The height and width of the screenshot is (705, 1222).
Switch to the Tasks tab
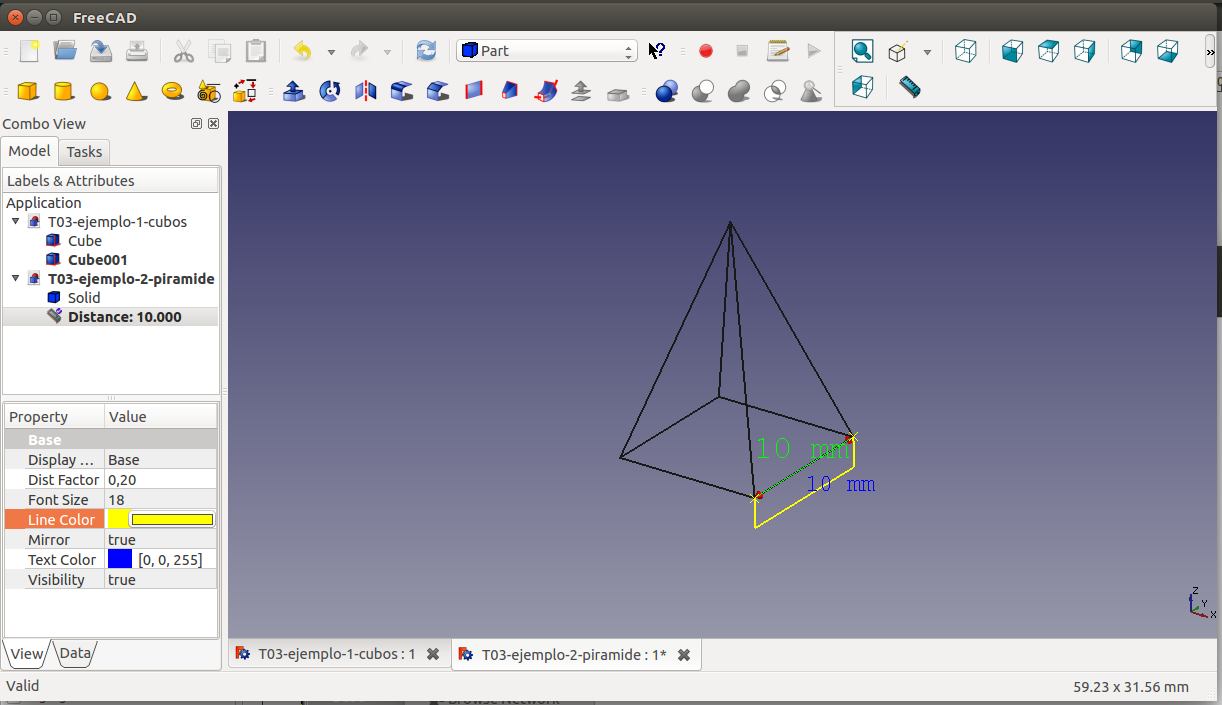tap(84, 152)
